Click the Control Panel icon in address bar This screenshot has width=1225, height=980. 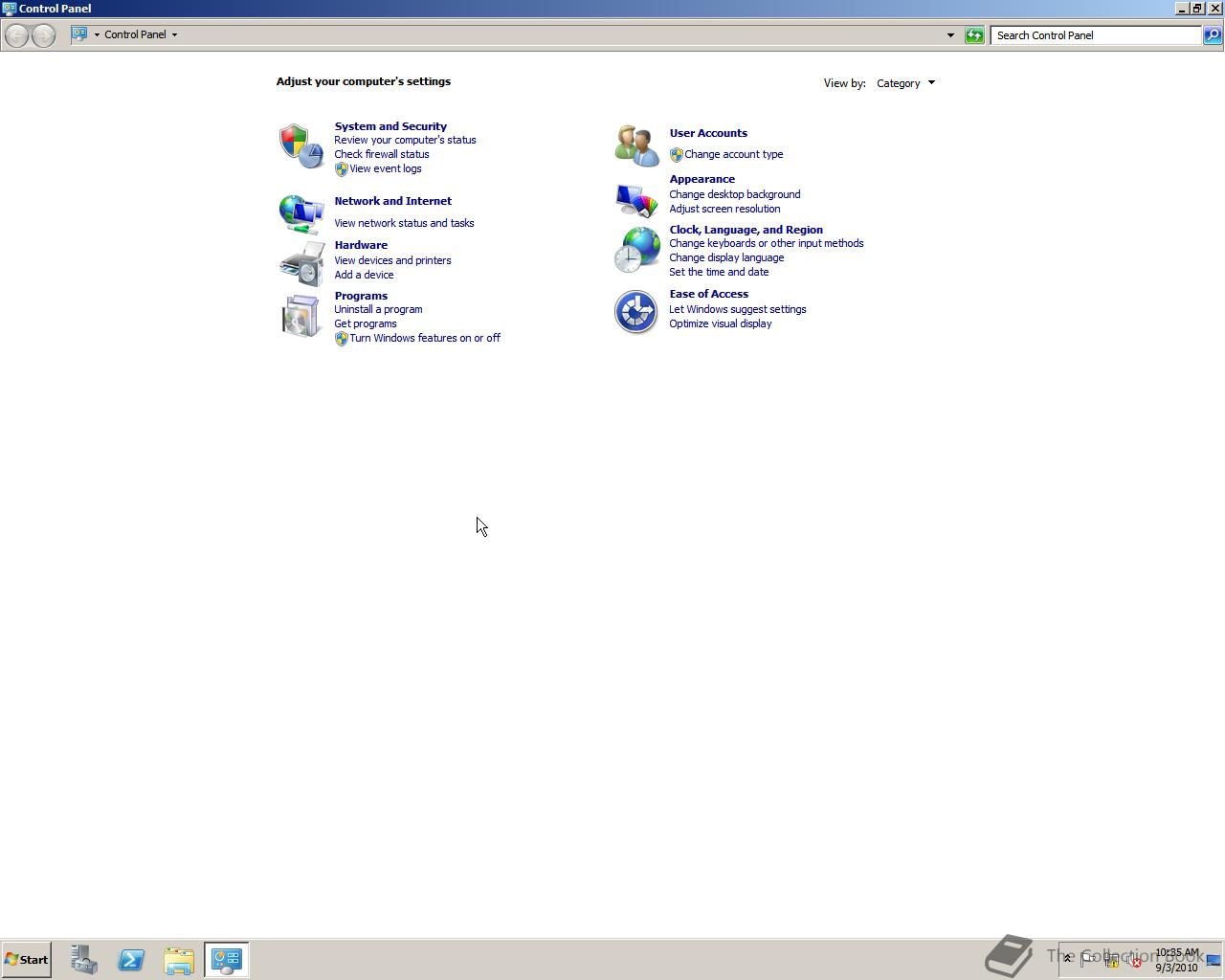(x=80, y=34)
